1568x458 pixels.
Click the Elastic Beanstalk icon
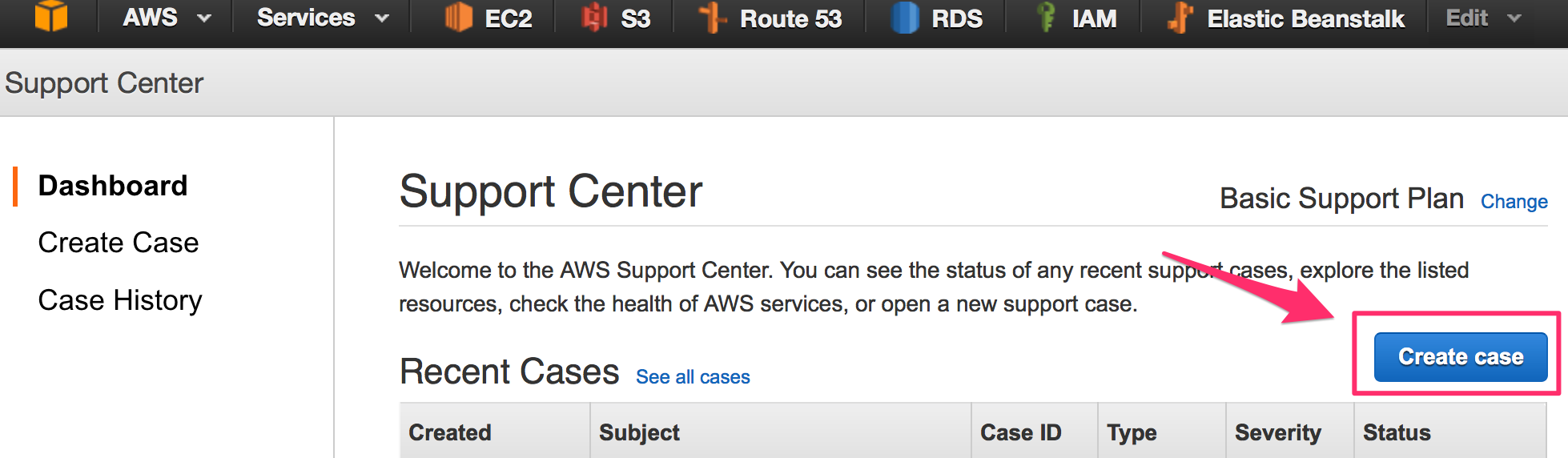click(x=1180, y=17)
